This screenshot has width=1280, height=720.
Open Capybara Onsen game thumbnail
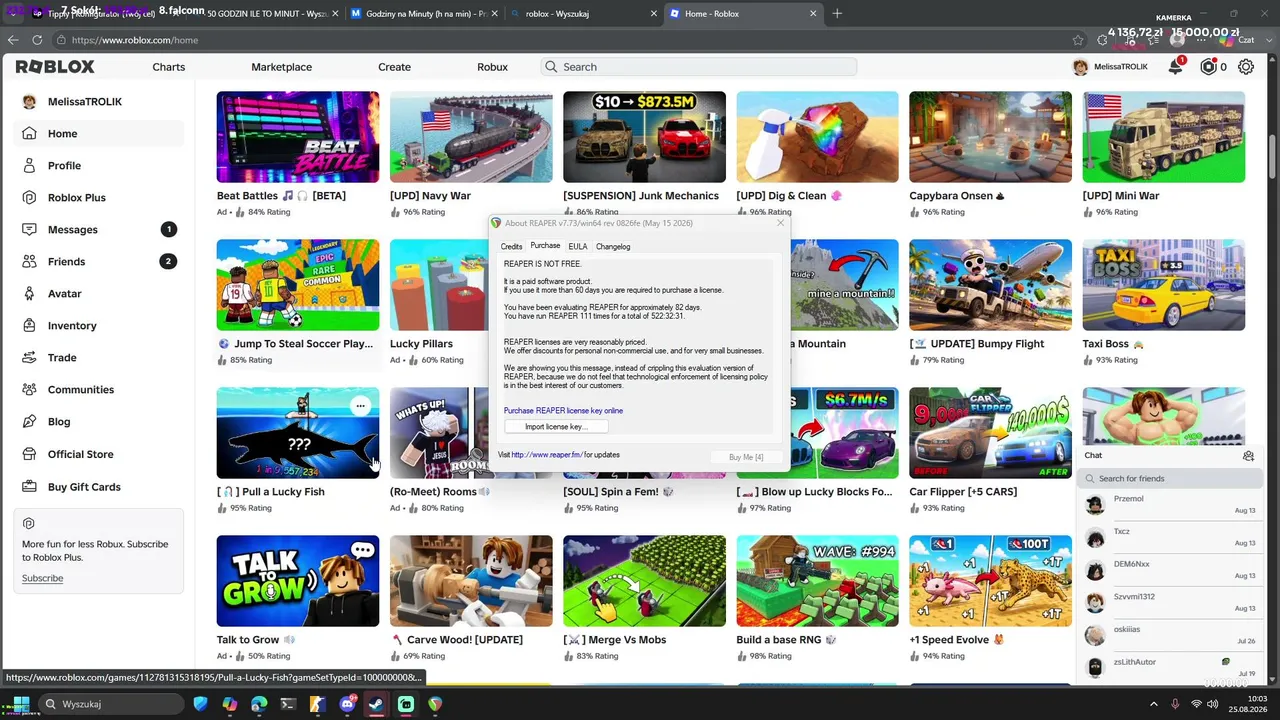[x=990, y=137]
